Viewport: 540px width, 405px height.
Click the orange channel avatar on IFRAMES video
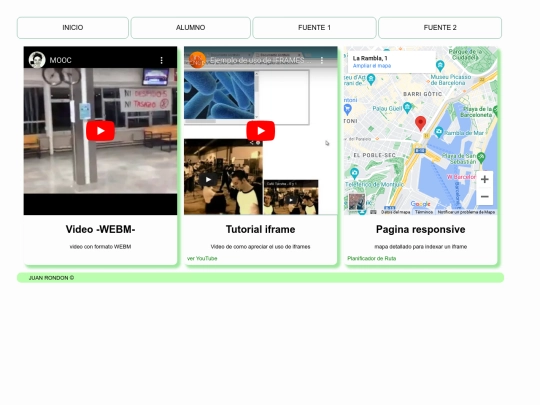(197, 60)
